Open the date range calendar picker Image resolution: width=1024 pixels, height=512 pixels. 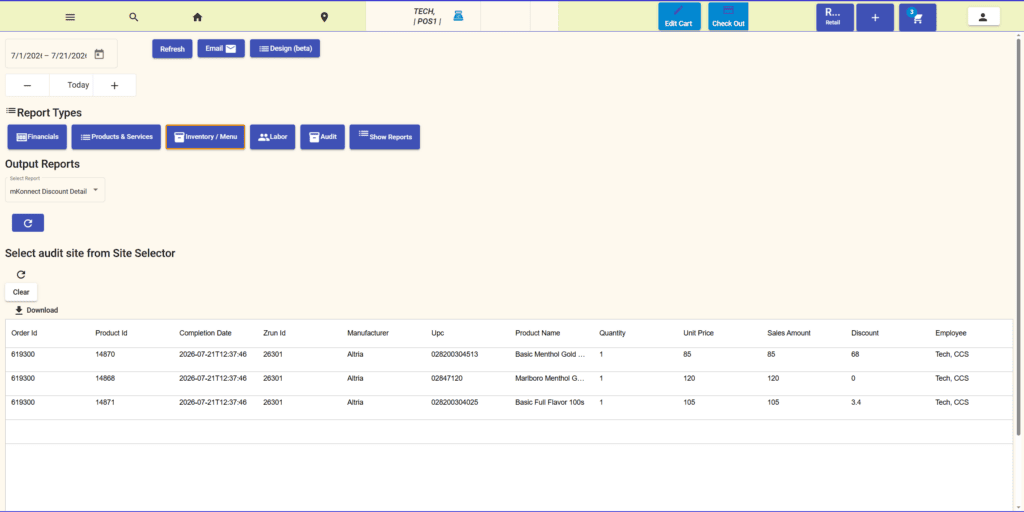[99, 55]
